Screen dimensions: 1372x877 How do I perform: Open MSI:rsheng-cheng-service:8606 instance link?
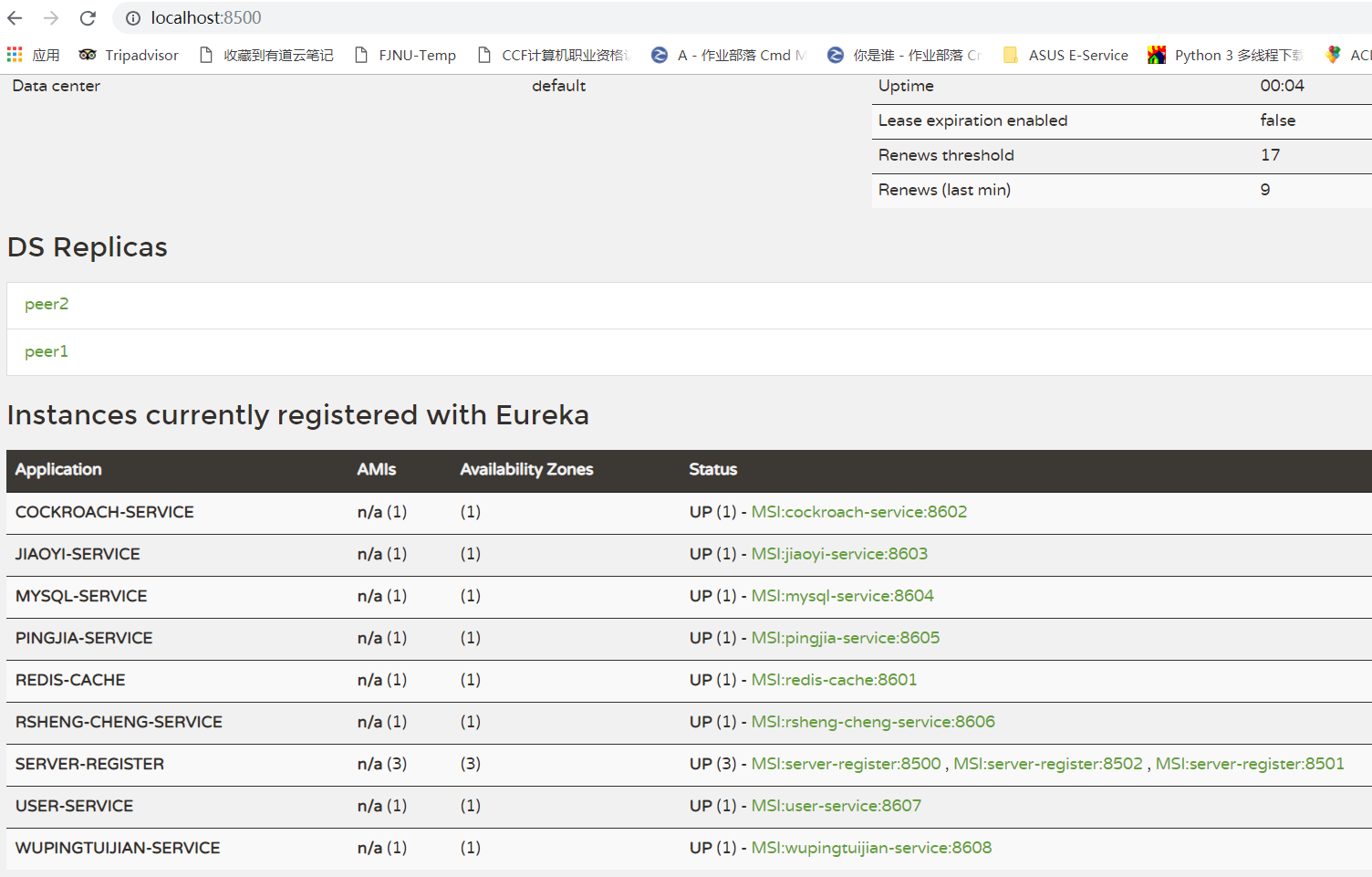[873, 722]
